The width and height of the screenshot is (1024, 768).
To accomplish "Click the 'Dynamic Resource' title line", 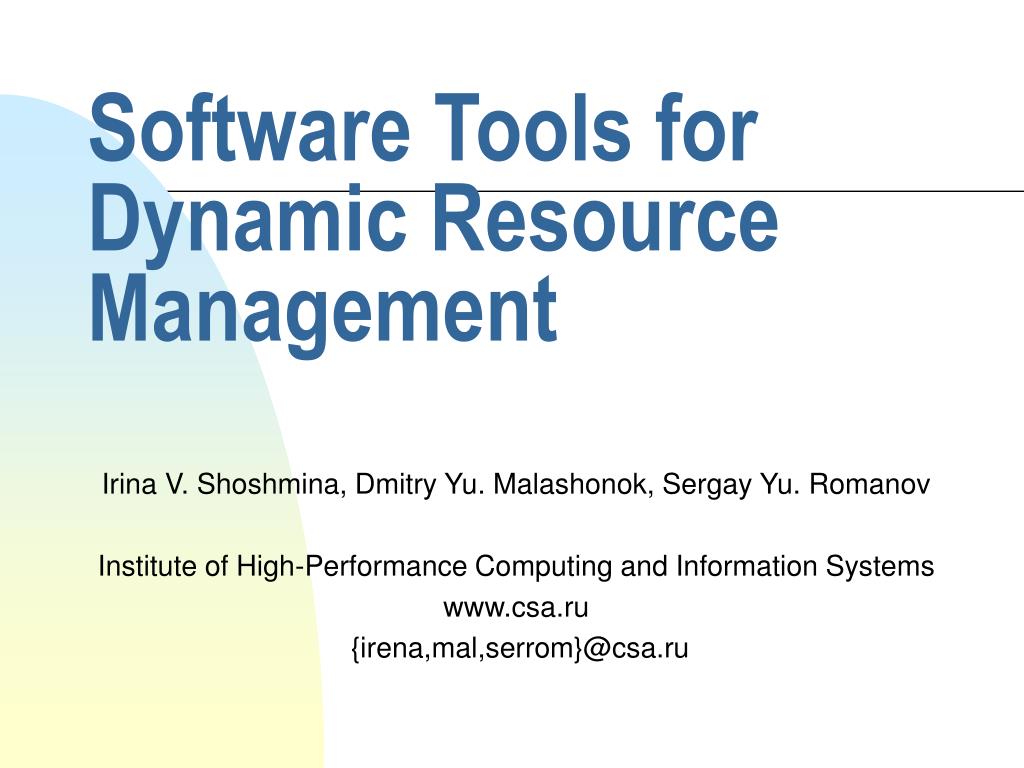I will (x=434, y=224).
